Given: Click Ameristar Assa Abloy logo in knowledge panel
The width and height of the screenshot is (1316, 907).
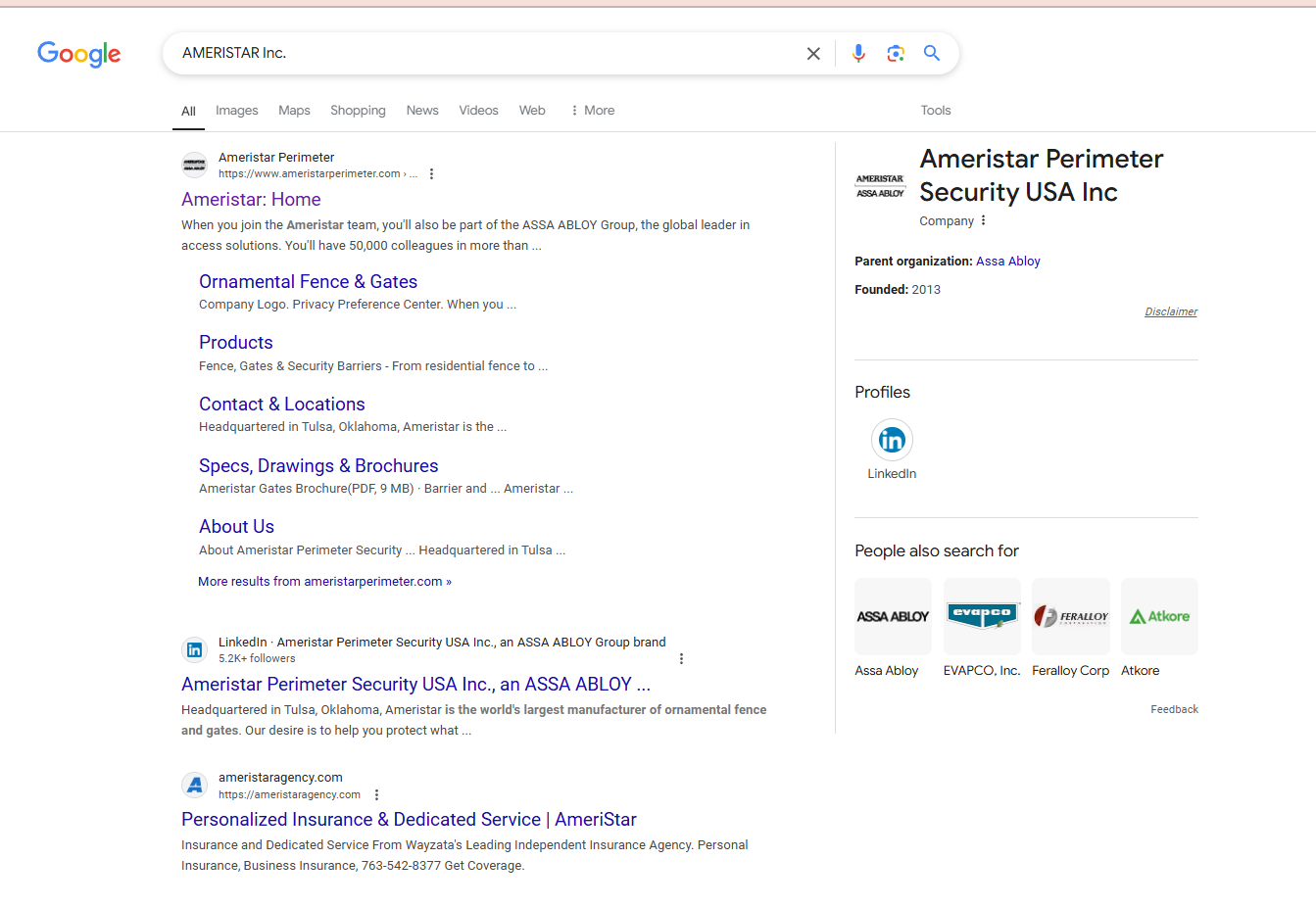Looking at the screenshot, I should point(880,186).
